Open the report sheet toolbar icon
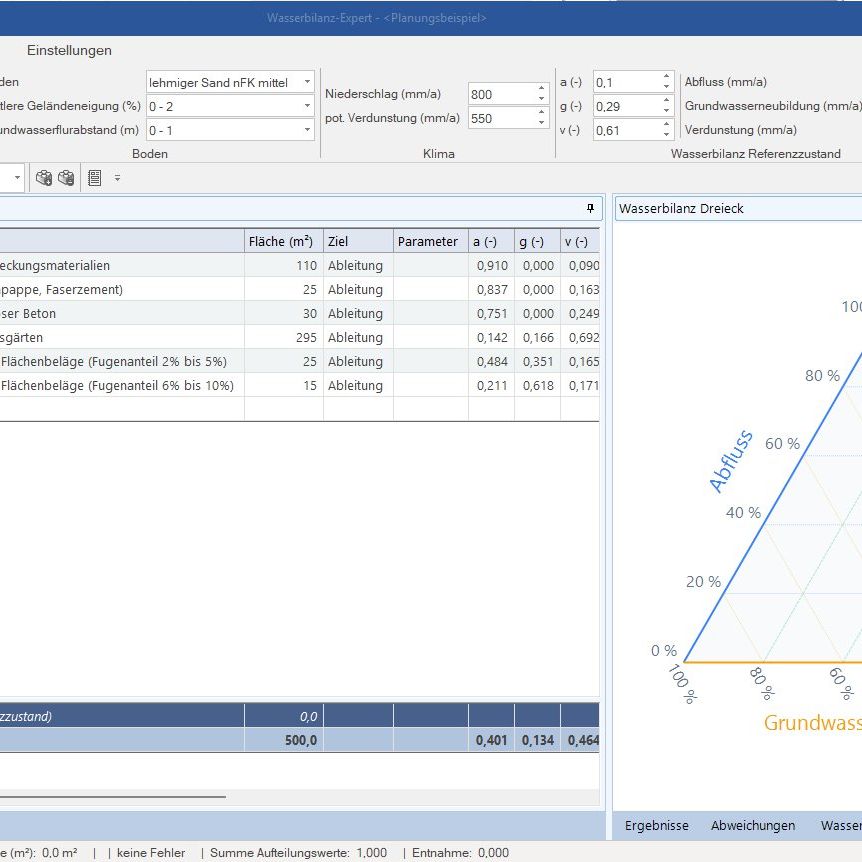Image resolution: width=862 pixels, height=862 pixels. pyautogui.click(x=95, y=178)
